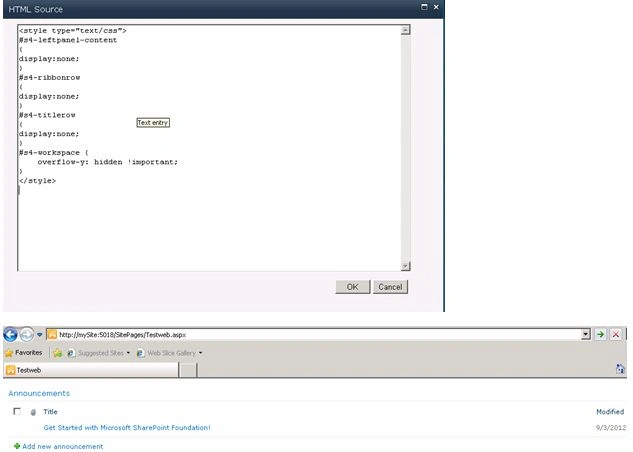Click the #s4-titlerow line in source

tap(47, 115)
